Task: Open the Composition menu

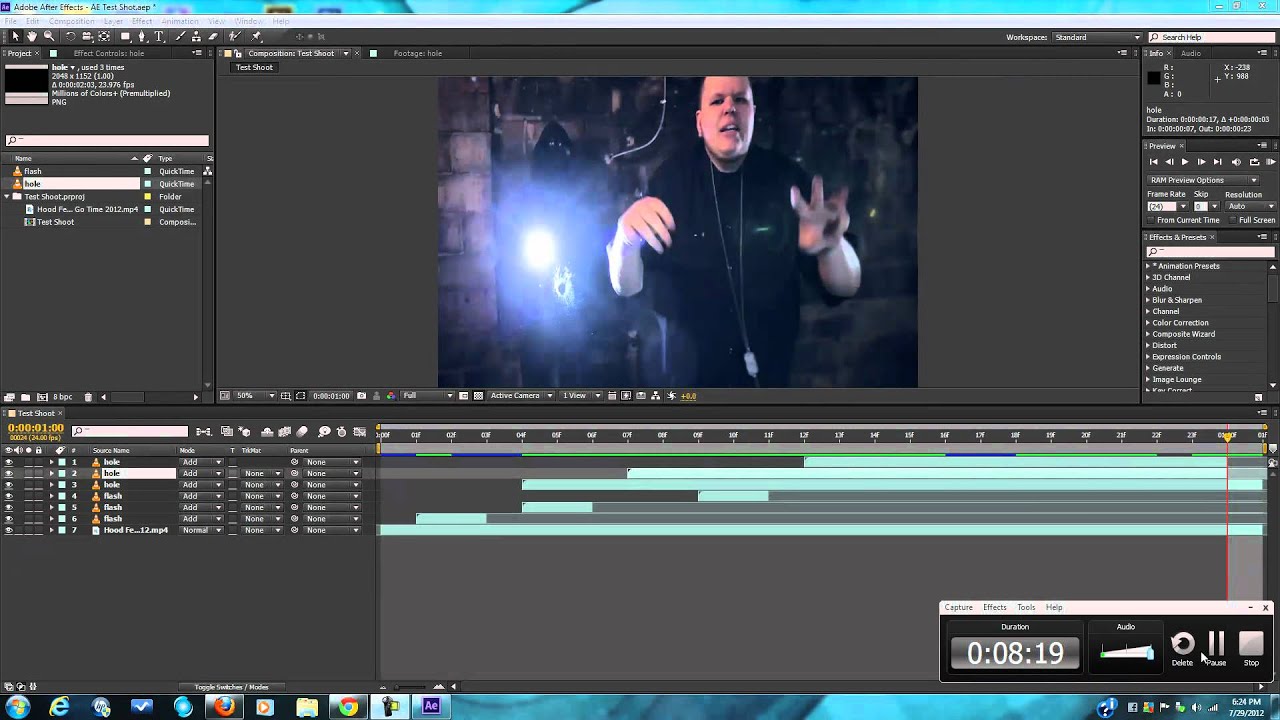Action: [x=71, y=21]
